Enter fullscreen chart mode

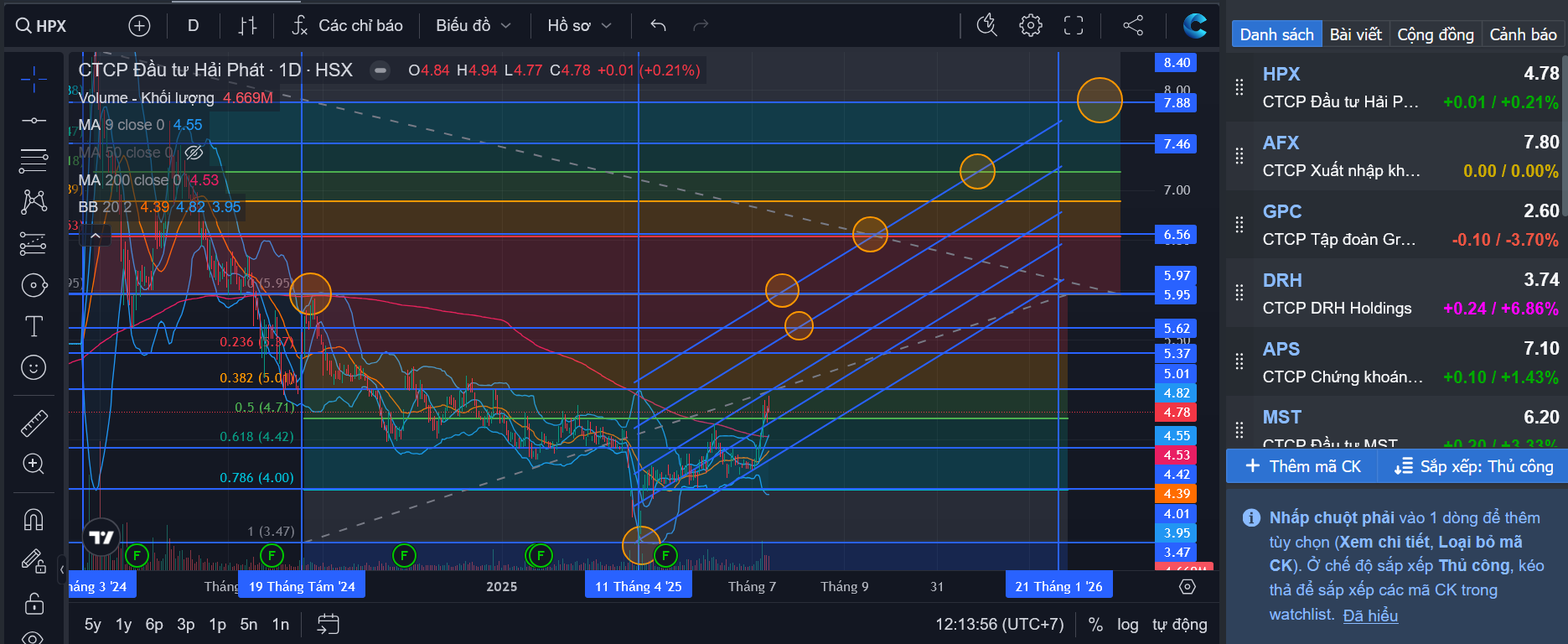click(x=1074, y=26)
